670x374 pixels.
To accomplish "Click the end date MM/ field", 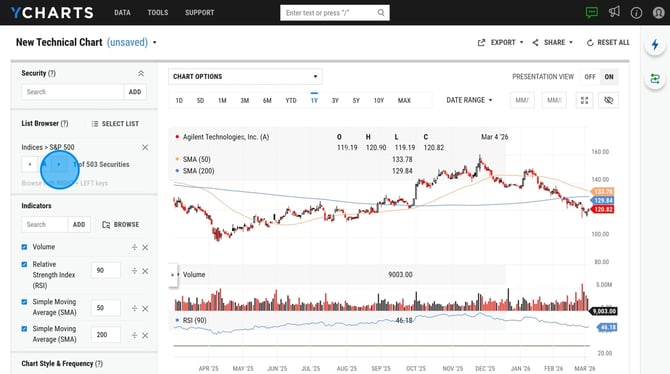I will [x=554, y=100].
